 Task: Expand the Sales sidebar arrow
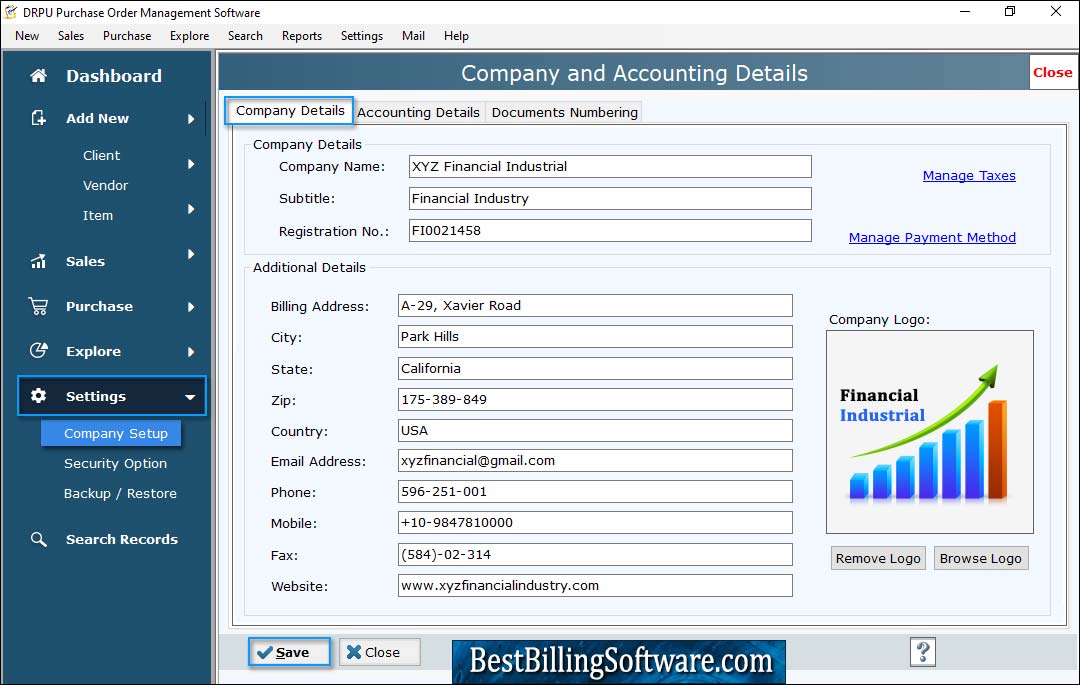click(191, 254)
